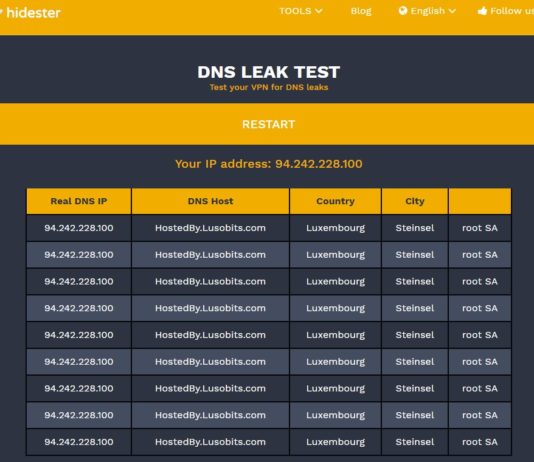Screen dimensions: 534x462
Task: Open the English language dropdown
Action: tap(427, 11)
